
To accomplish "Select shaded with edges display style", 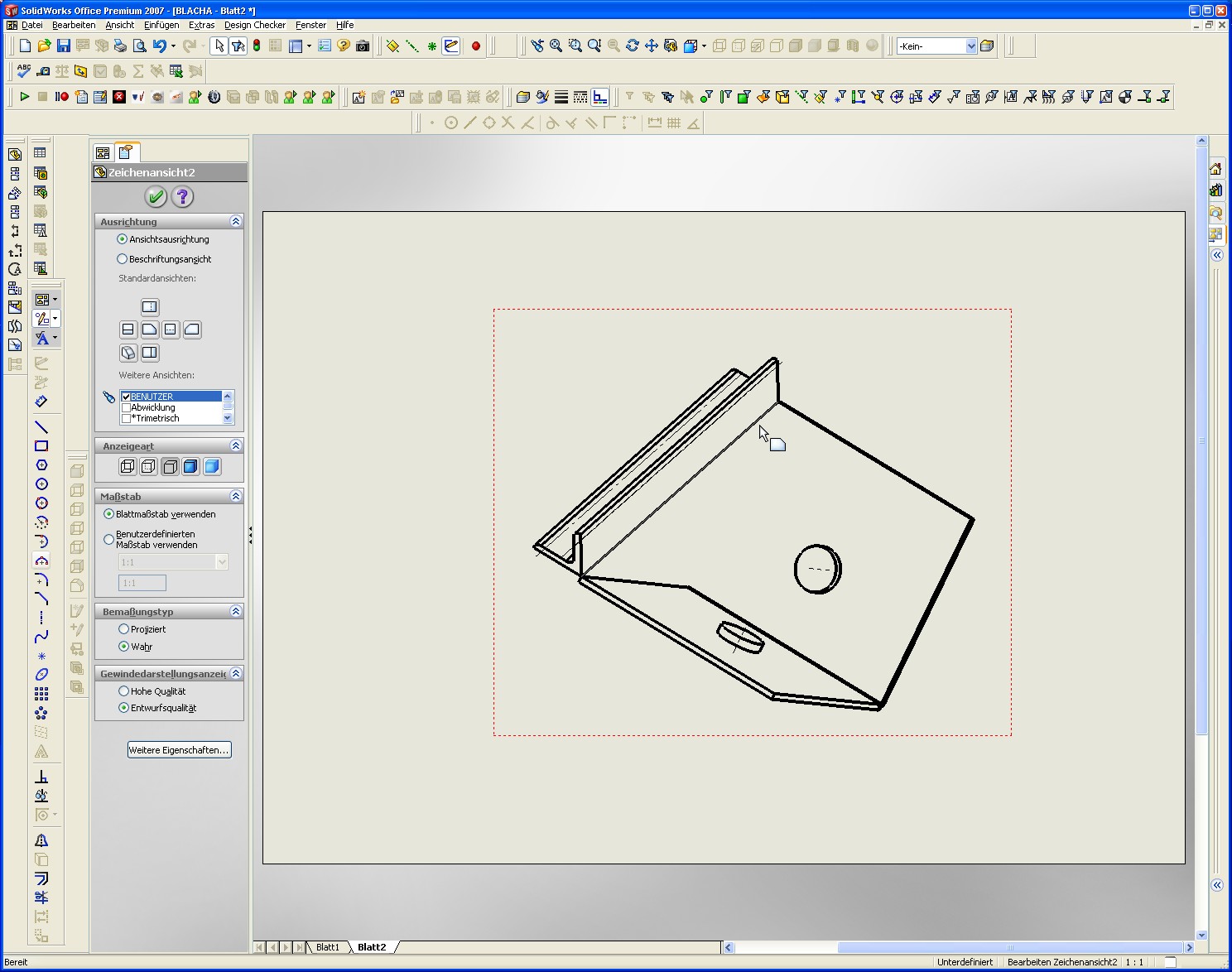I will tap(191, 467).
